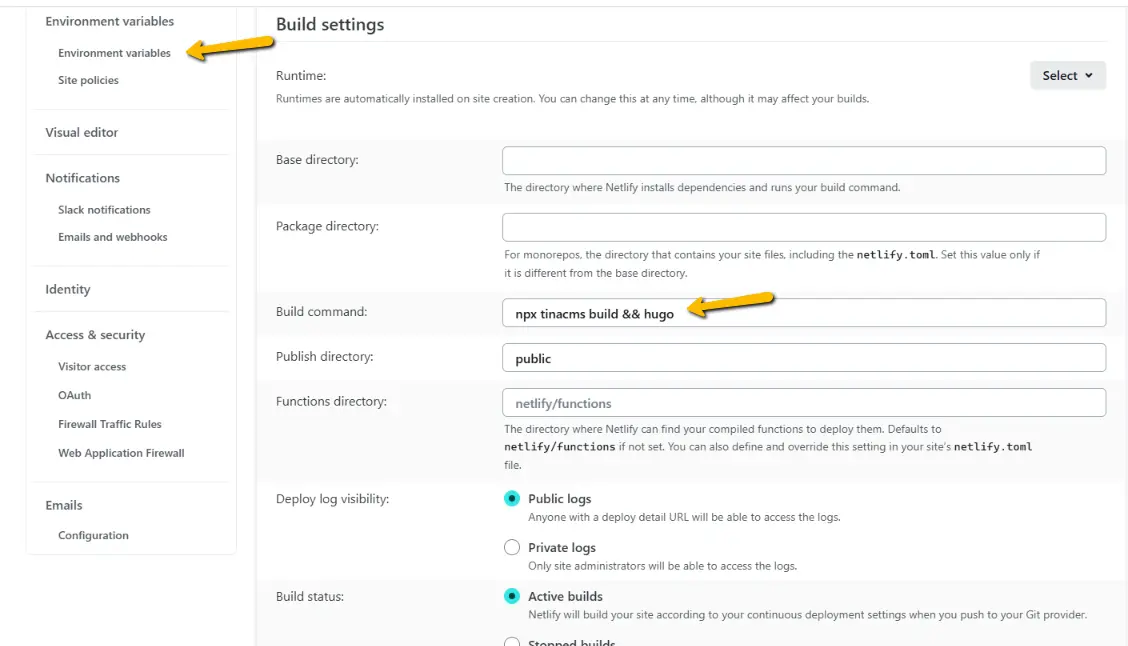Open Slack notifications settings
Viewport: 1128px width, 646px height.
[102, 209]
